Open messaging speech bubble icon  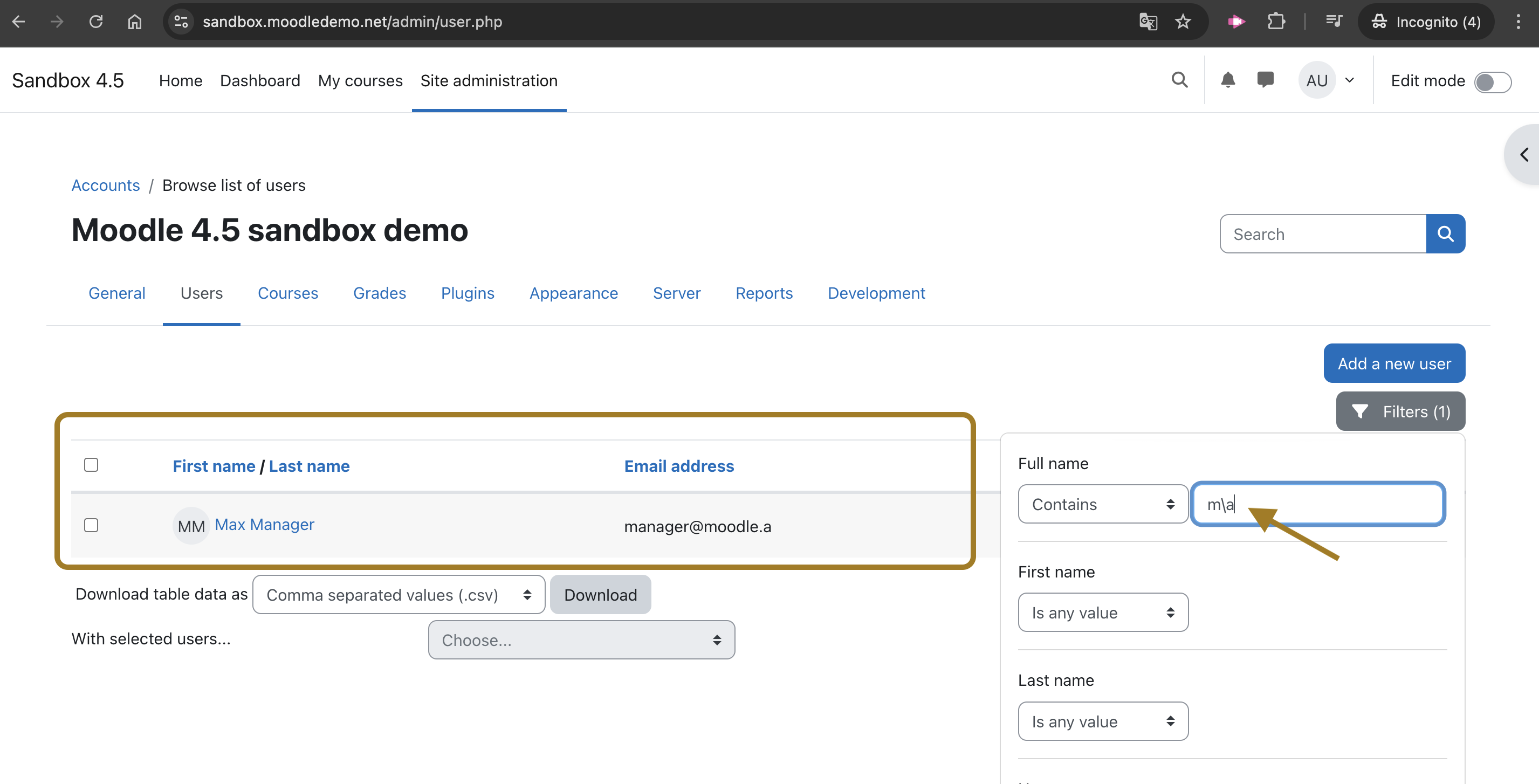click(1266, 80)
